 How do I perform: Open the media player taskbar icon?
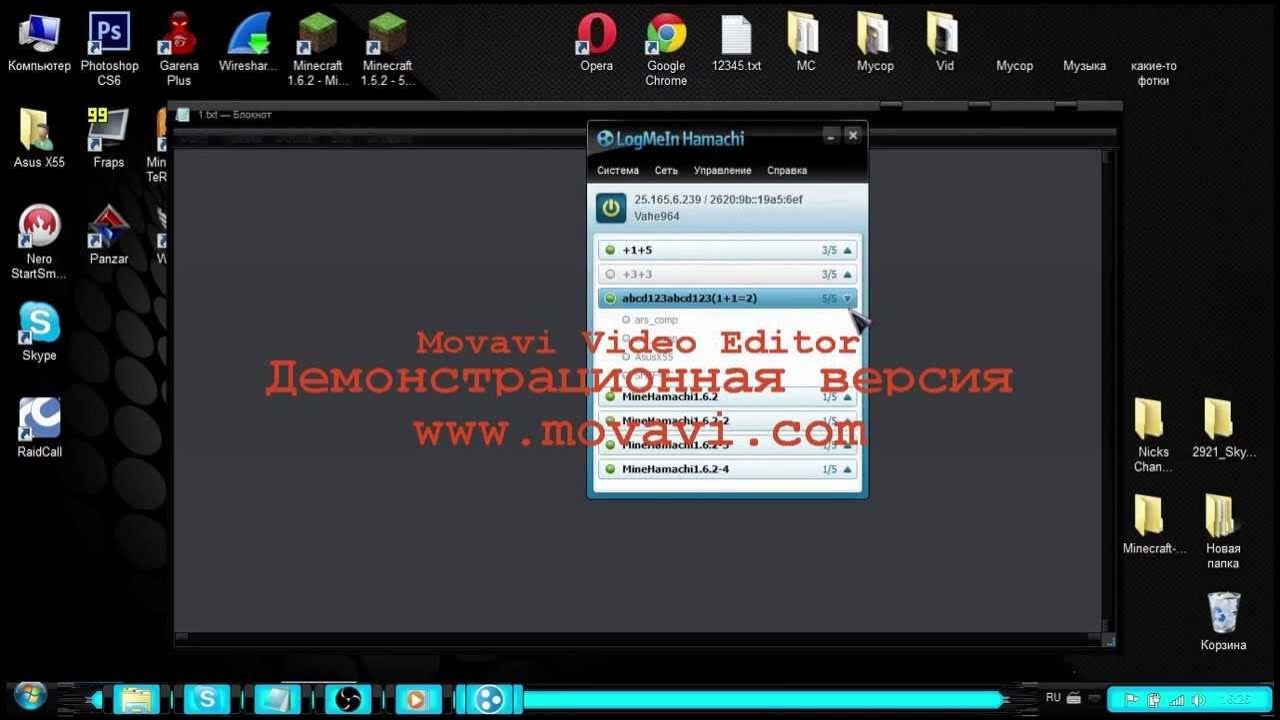[418, 698]
